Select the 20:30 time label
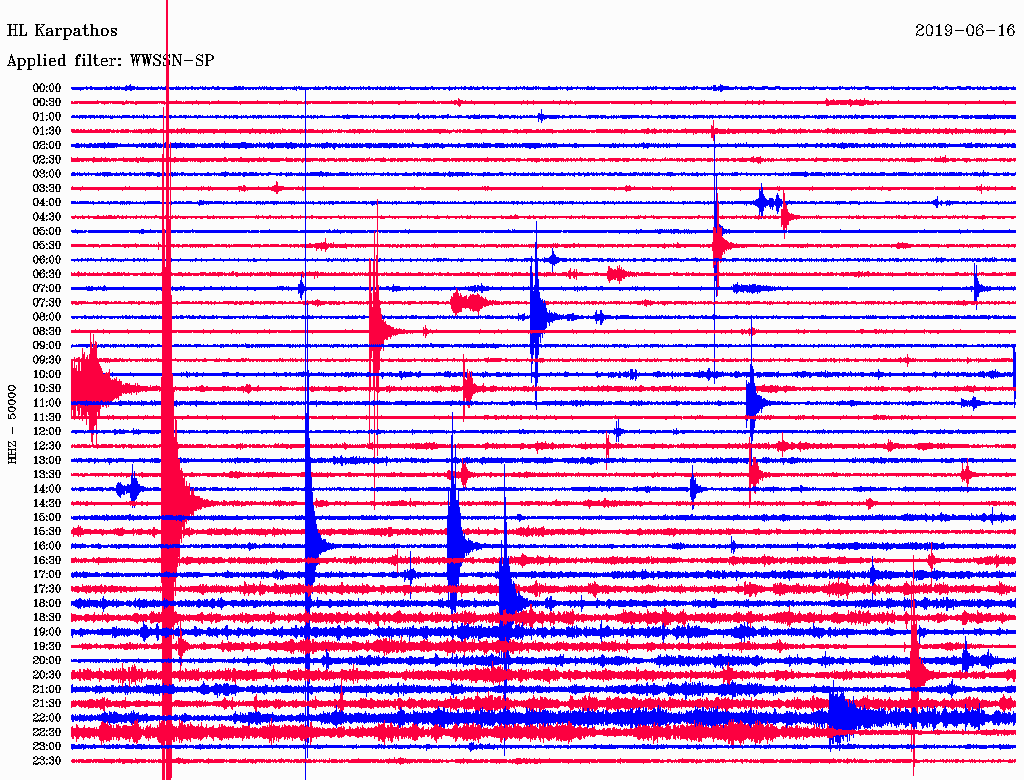1024x780 pixels. pyautogui.click(x=47, y=675)
